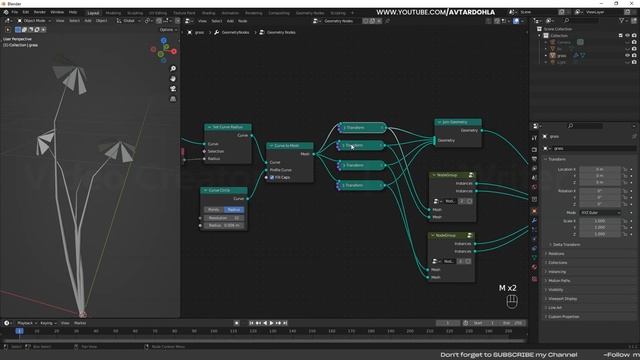Open viewport Options button

coord(168,30)
